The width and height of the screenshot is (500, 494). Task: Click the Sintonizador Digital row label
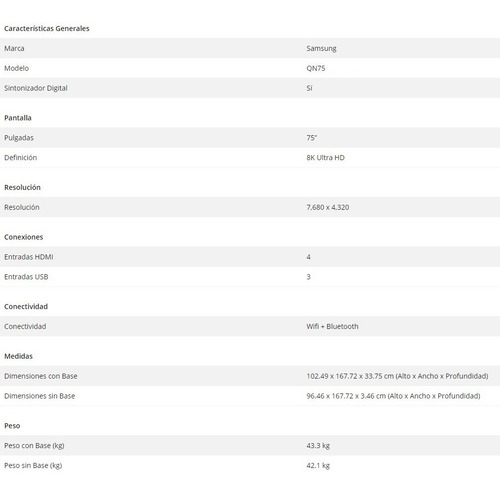(x=36, y=88)
